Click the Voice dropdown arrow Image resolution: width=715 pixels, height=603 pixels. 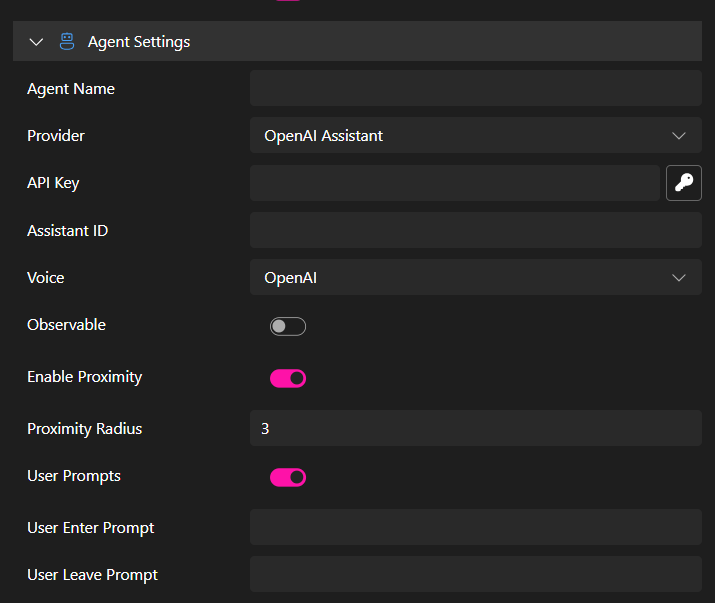[x=679, y=278]
